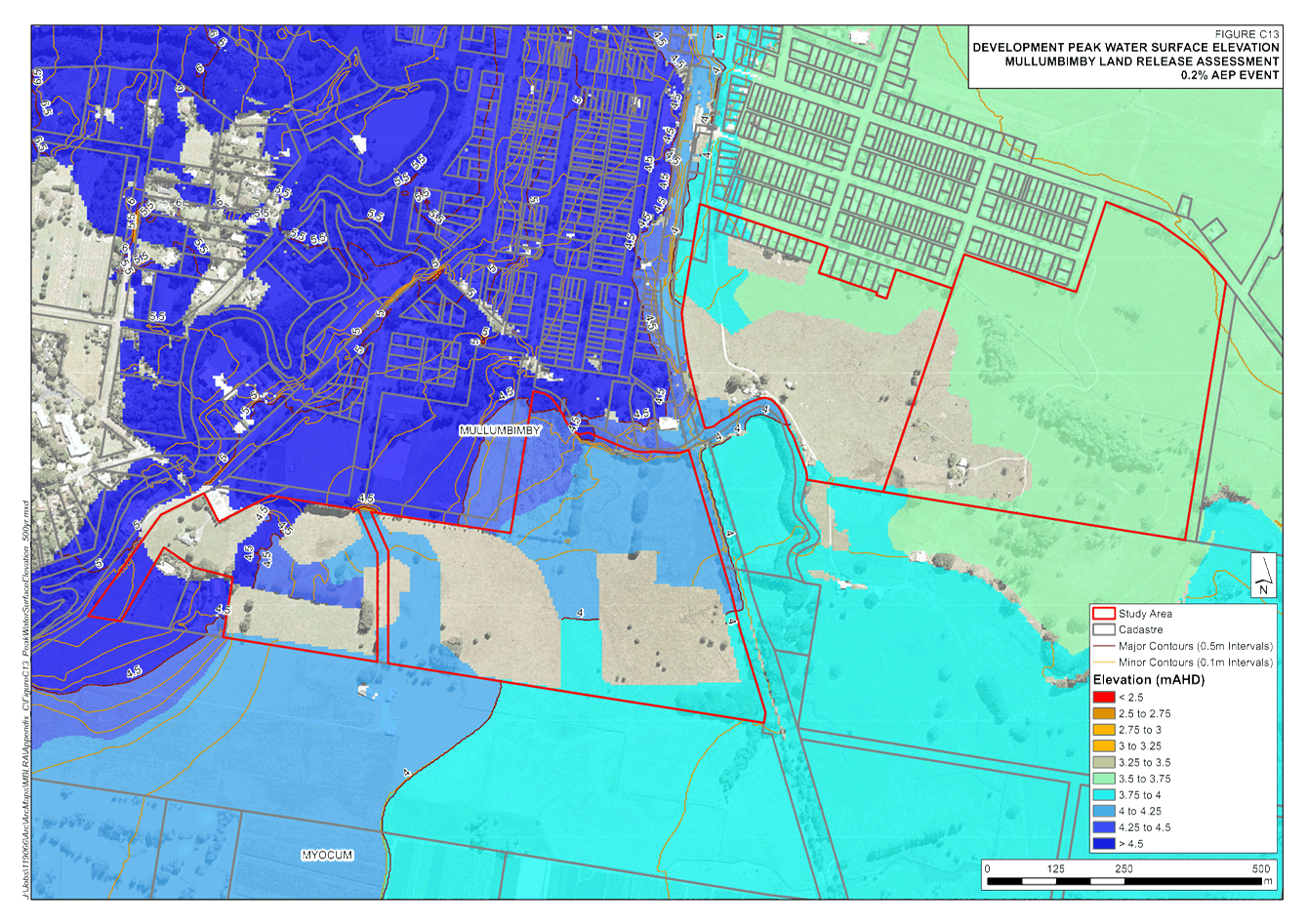Viewport: 1308px width, 924px height.
Task: Select the '3 to 3.25' elevation swatch
Action: tap(1103, 746)
